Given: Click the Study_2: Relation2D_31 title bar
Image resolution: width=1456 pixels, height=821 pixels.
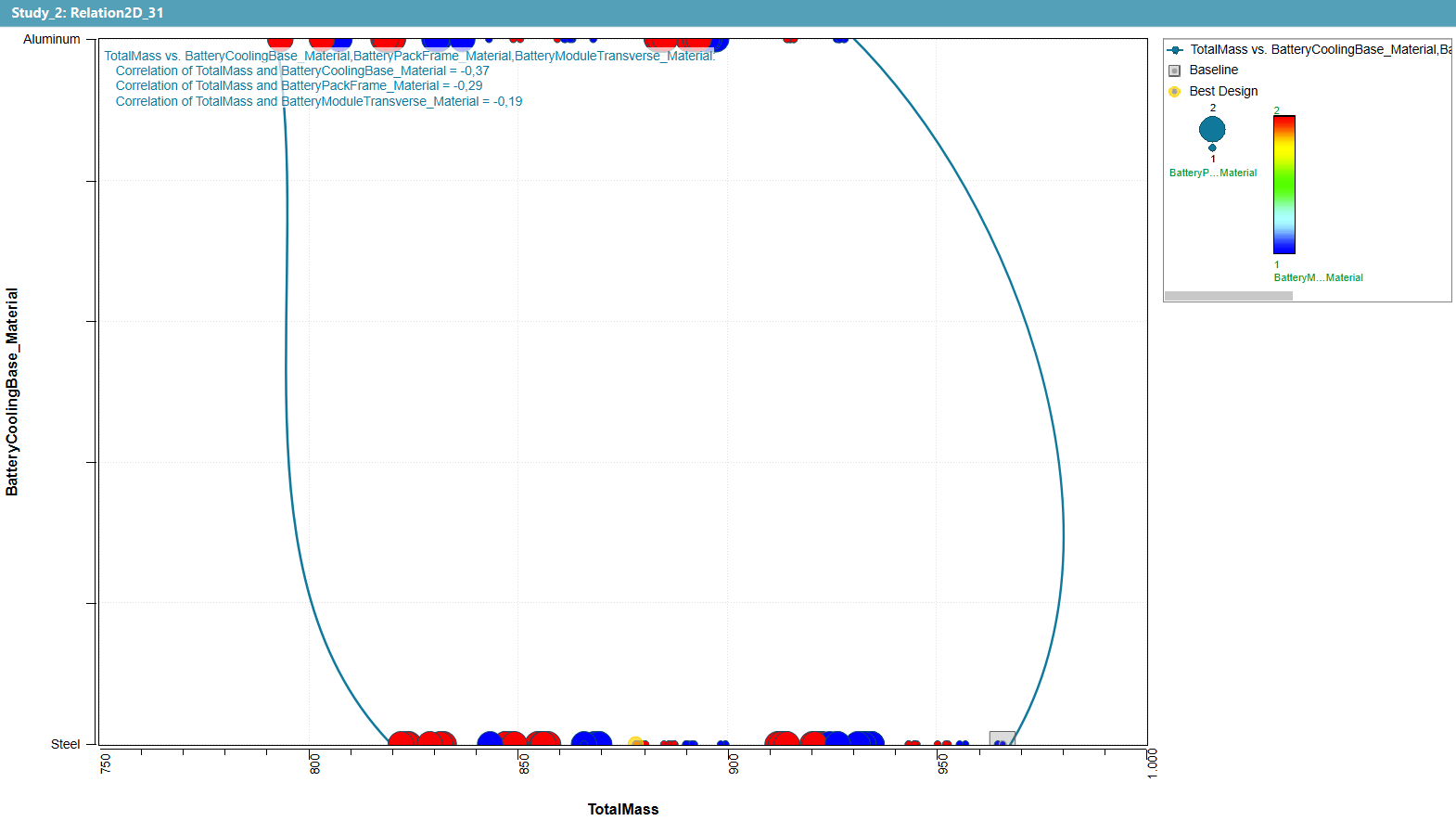Looking at the screenshot, I should tap(87, 13).
